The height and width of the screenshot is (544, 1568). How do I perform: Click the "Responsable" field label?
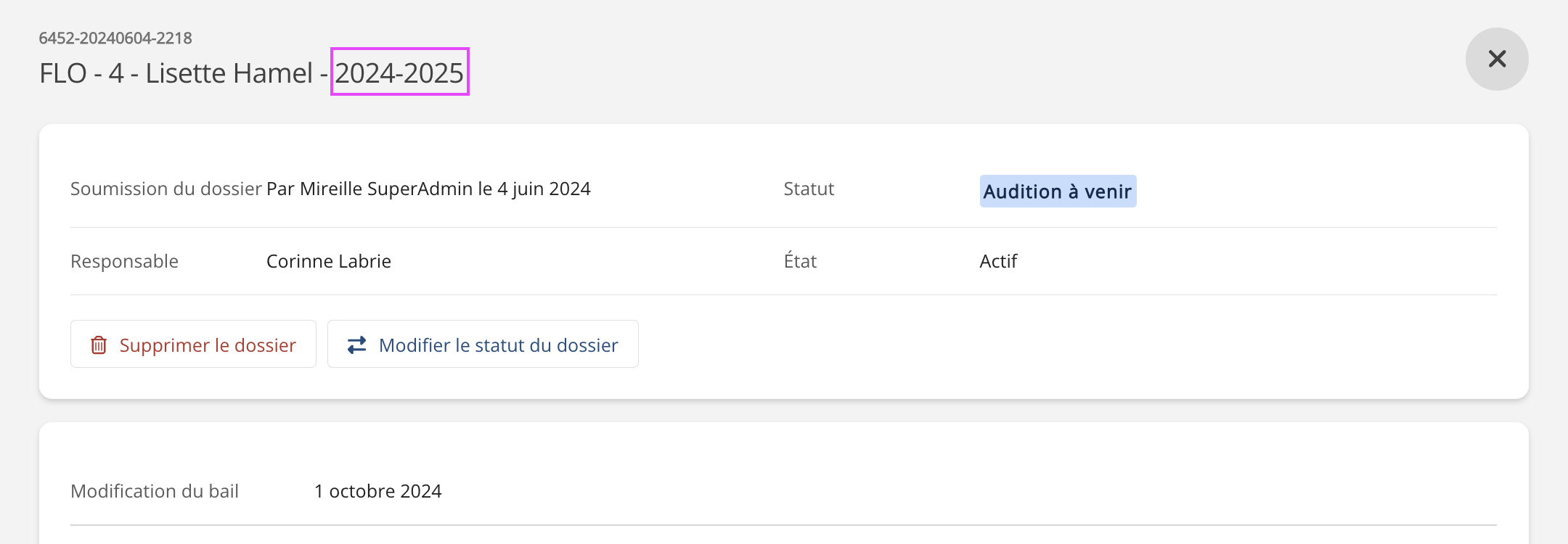124,261
